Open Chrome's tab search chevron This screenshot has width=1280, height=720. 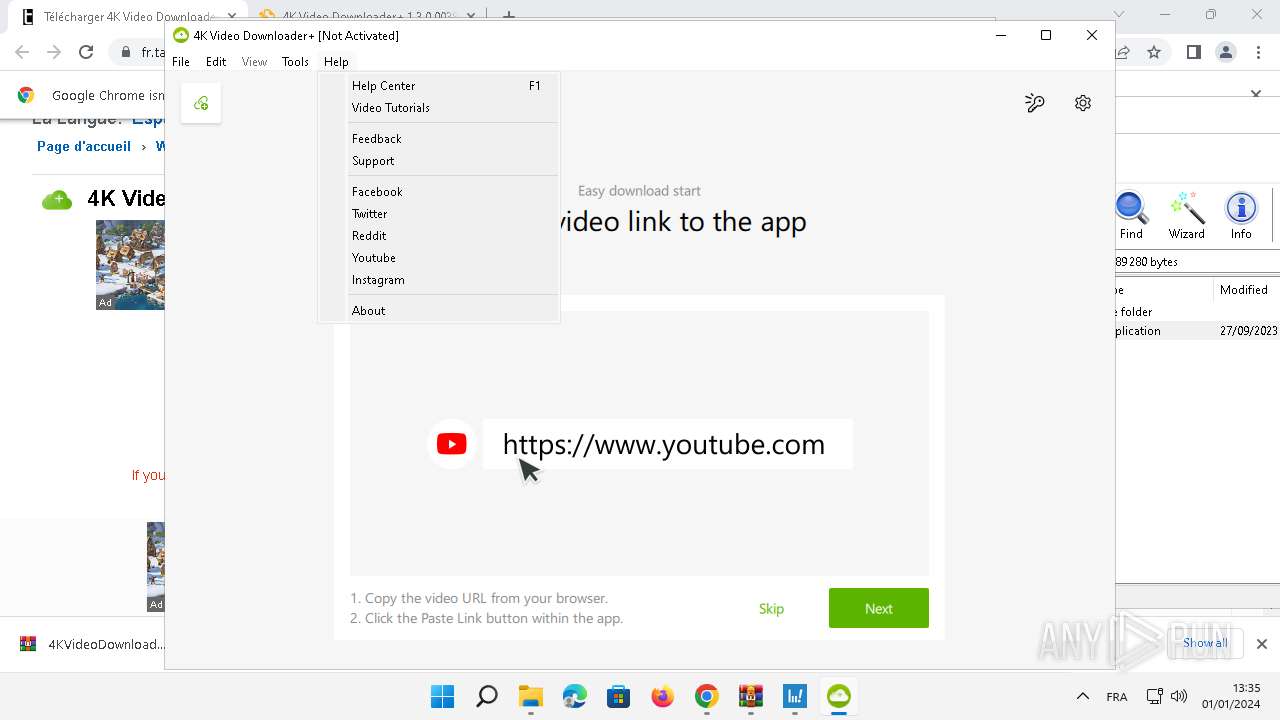(x=1118, y=15)
